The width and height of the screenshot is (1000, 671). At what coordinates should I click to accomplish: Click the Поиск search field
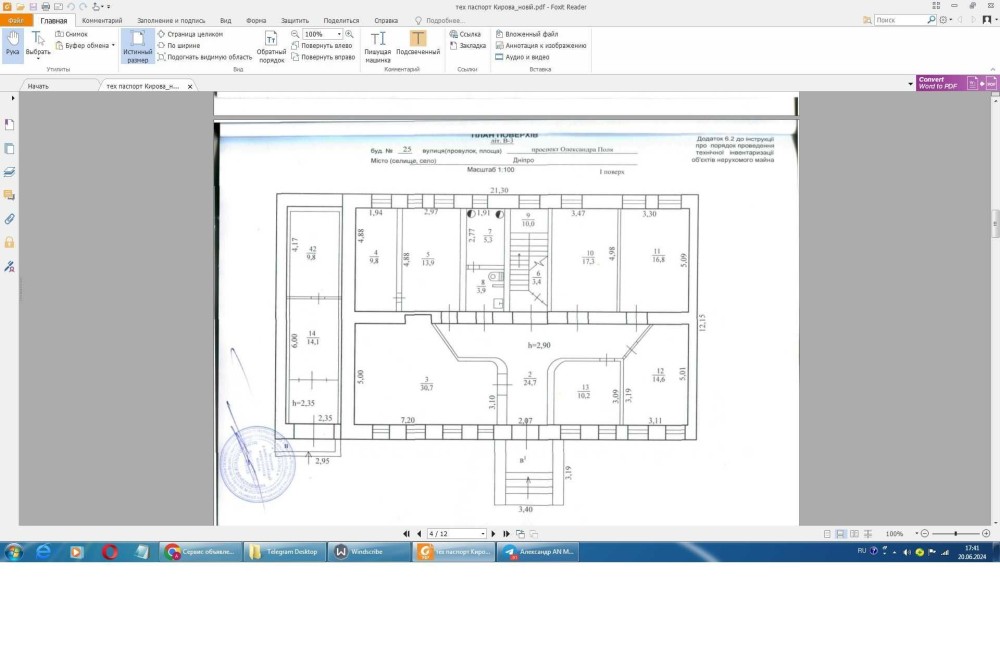click(x=900, y=20)
